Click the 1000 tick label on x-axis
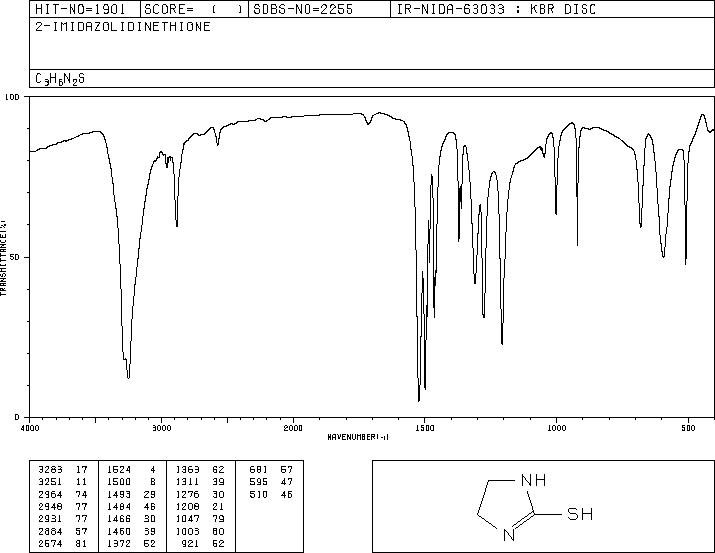The width and height of the screenshot is (715, 553). click(556, 428)
